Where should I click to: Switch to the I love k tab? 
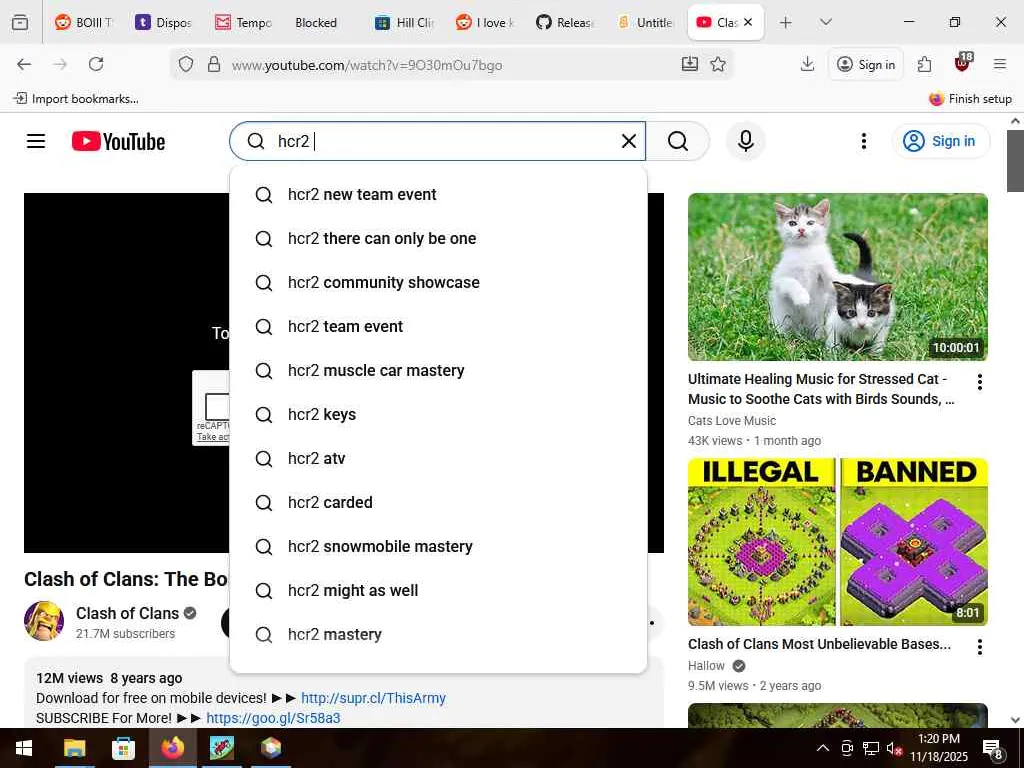485,22
